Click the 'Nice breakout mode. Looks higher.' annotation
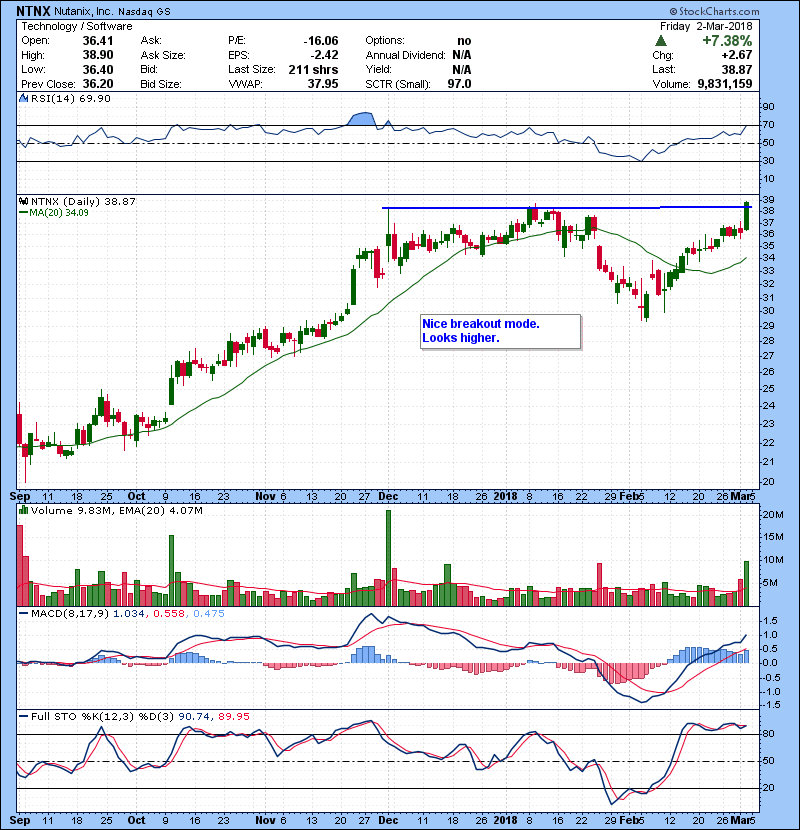 [x=500, y=331]
